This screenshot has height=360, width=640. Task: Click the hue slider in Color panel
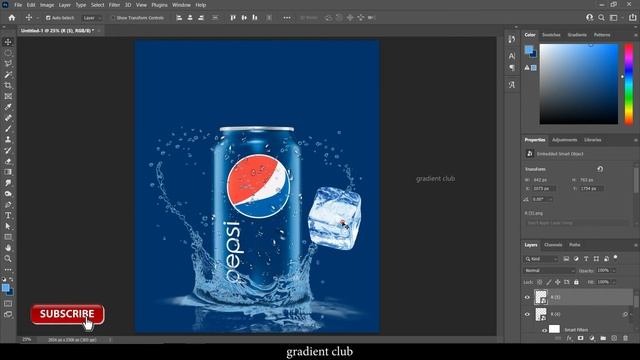coord(629,84)
